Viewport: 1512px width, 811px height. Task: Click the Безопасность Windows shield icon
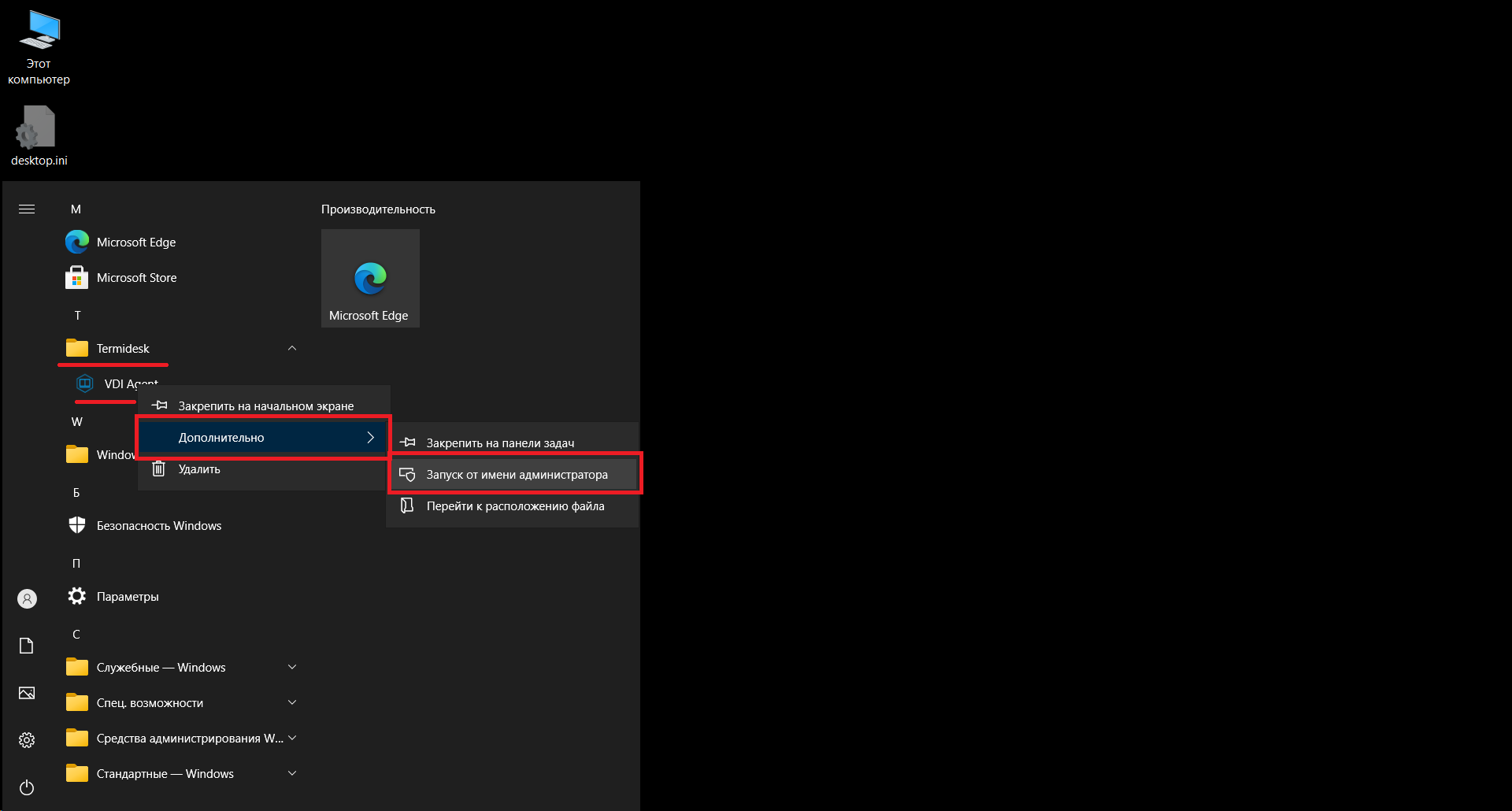pyautogui.click(x=77, y=525)
